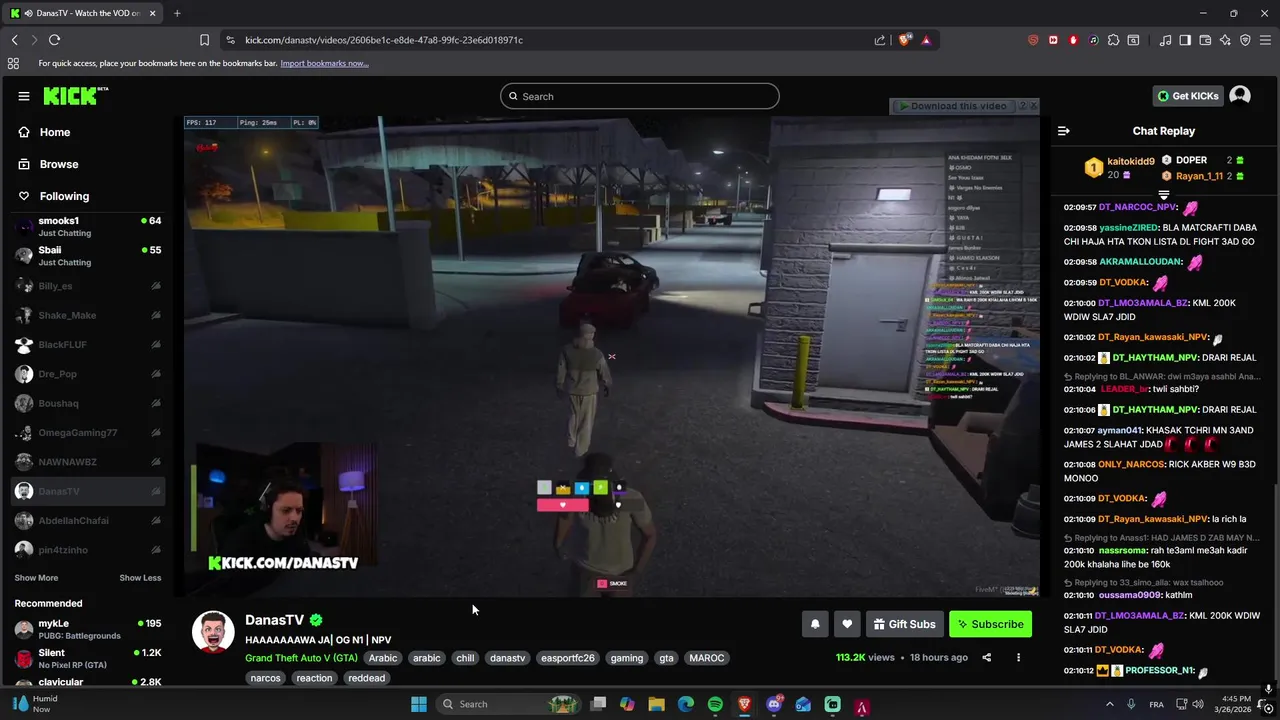Open Brave Rewards triangle icon
Image resolution: width=1280 pixels, height=720 pixels.
click(926, 40)
